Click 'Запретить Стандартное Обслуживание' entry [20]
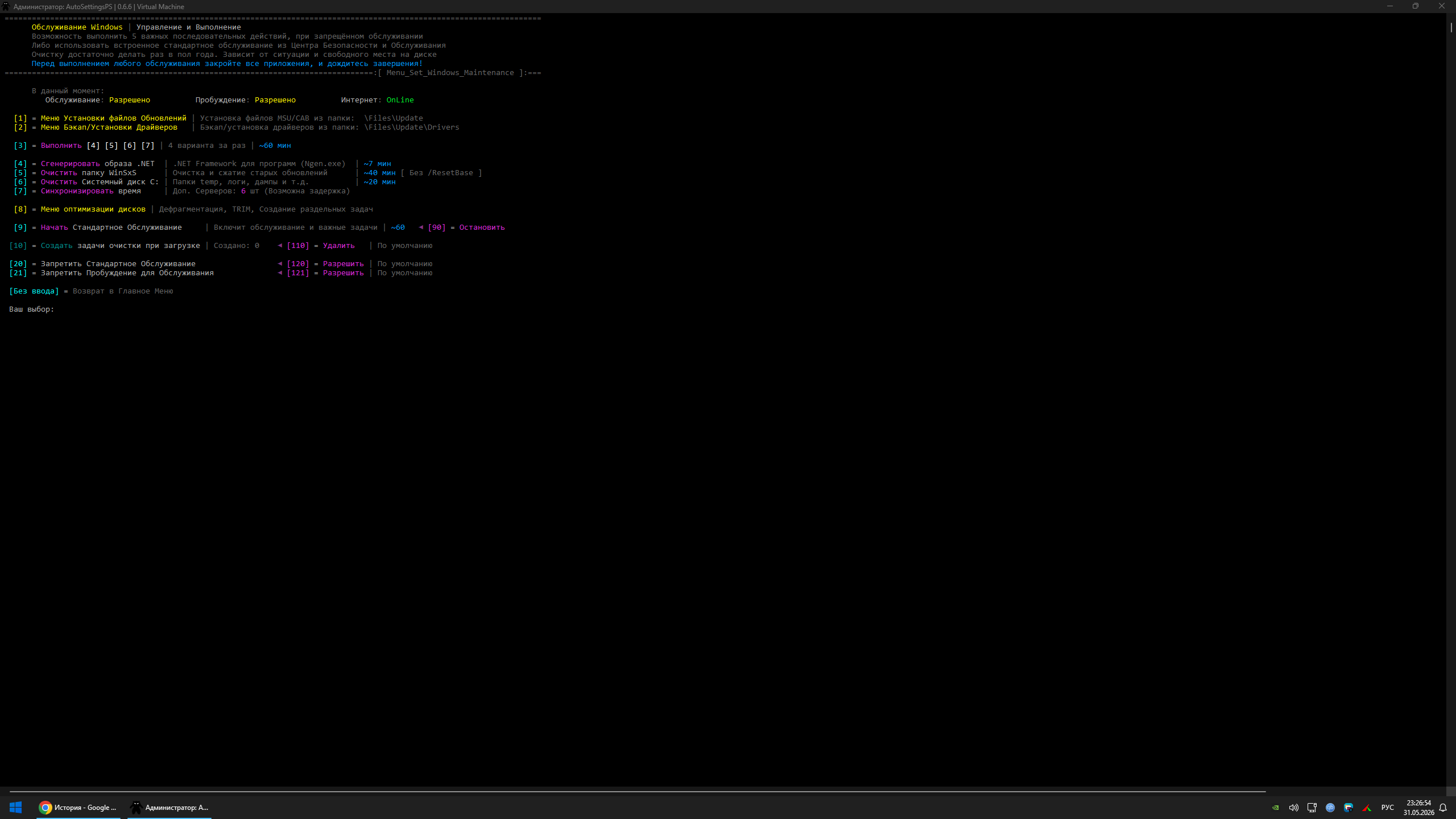The height and width of the screenshot is (819, 1456). (118, 264)
